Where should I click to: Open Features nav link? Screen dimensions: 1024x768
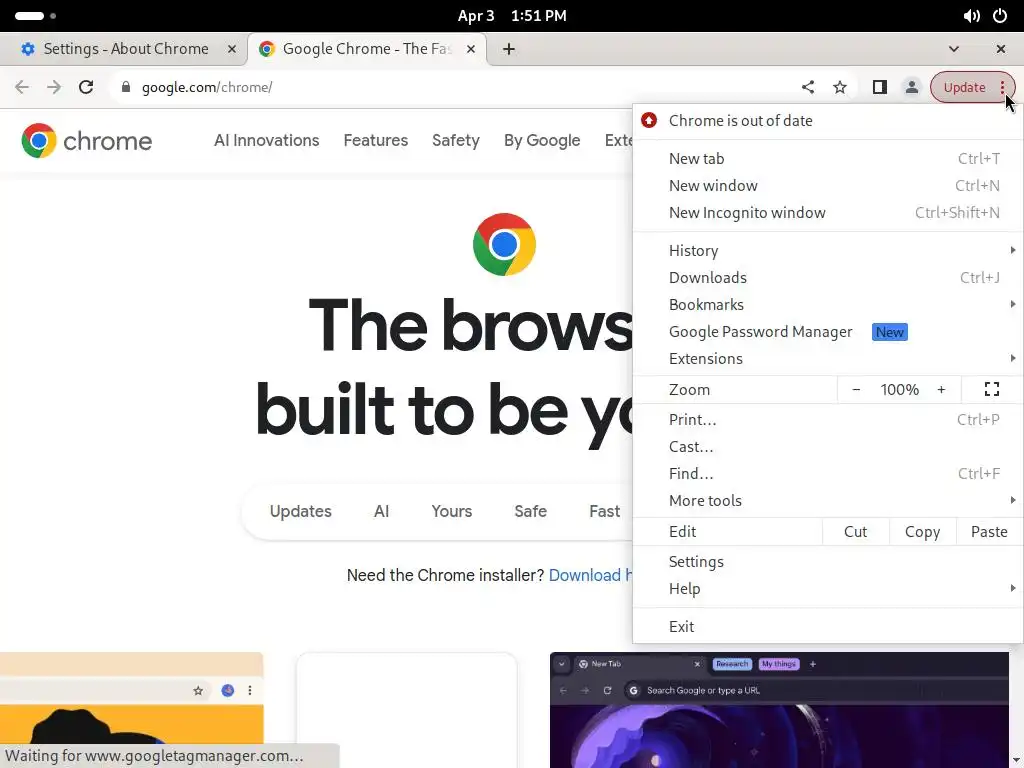click(x=376, y=140)
